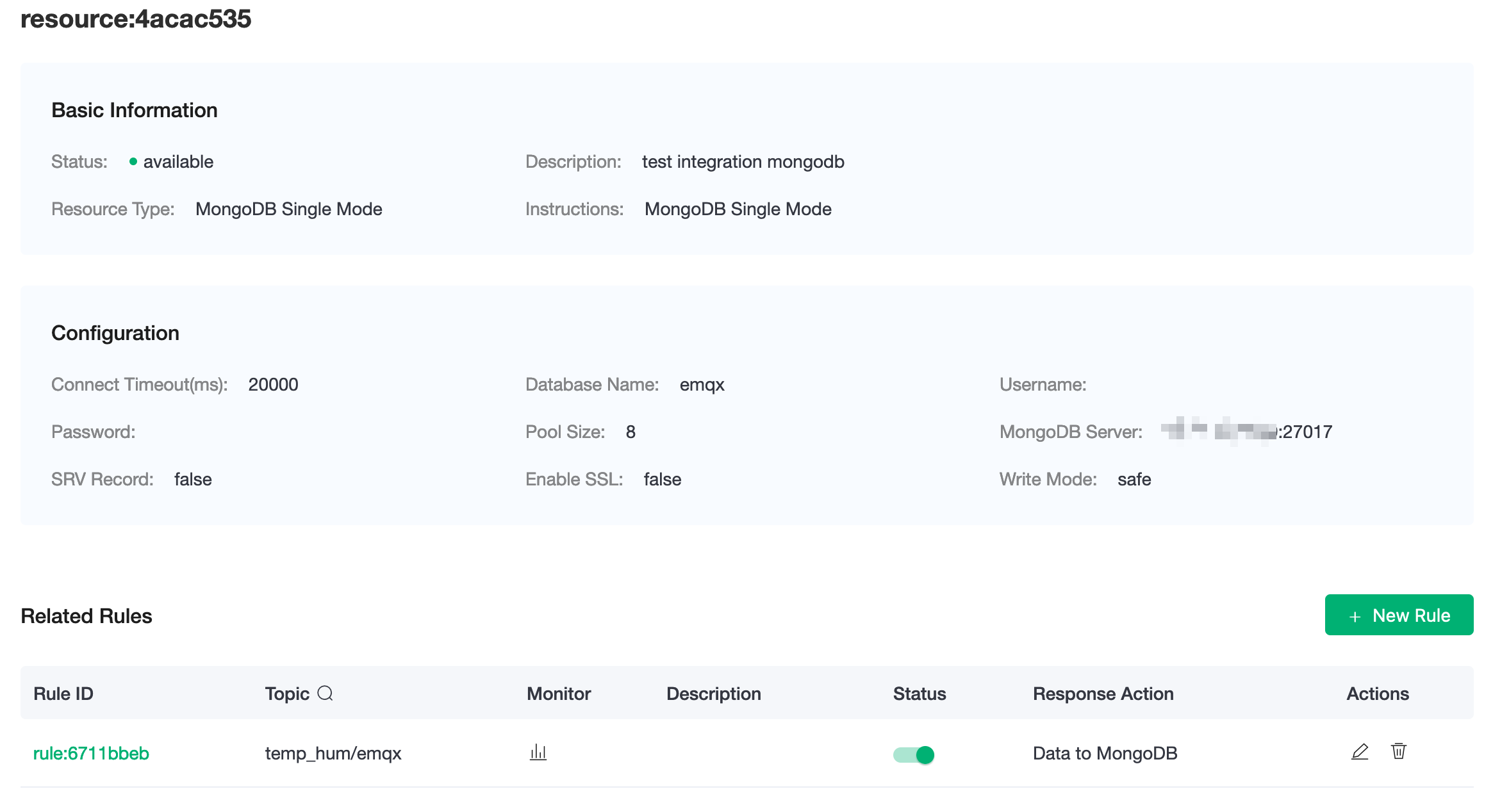Image resolution: width=1493 pixels, height=812 pixels.
Task: Click the resource:4acac535 page title
Action: 136,19
